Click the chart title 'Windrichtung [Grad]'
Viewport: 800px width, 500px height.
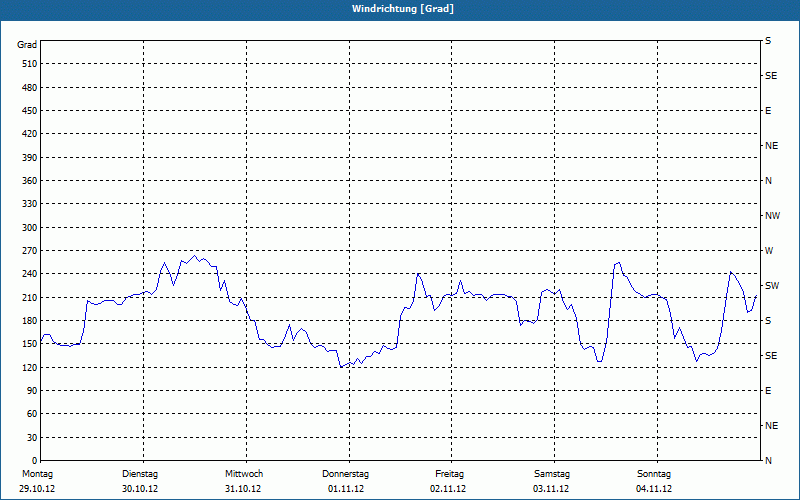pos(403,9)
